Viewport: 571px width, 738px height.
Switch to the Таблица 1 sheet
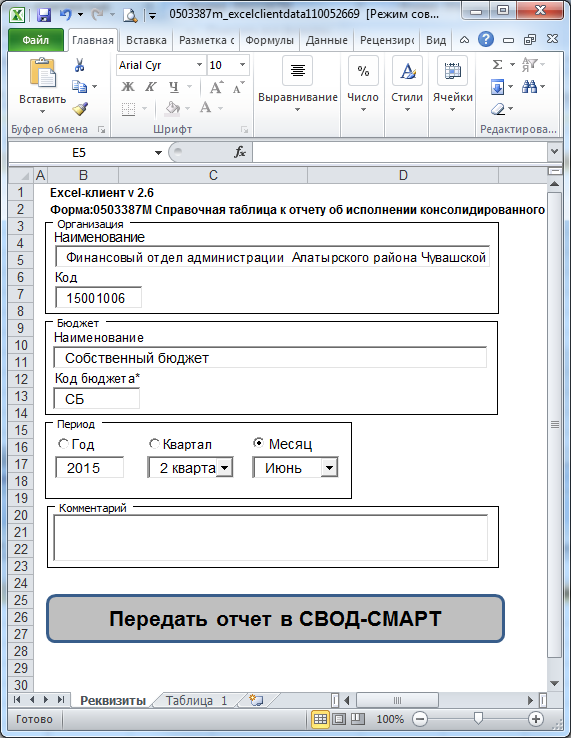pyautogui.click(x=196, y=701)
